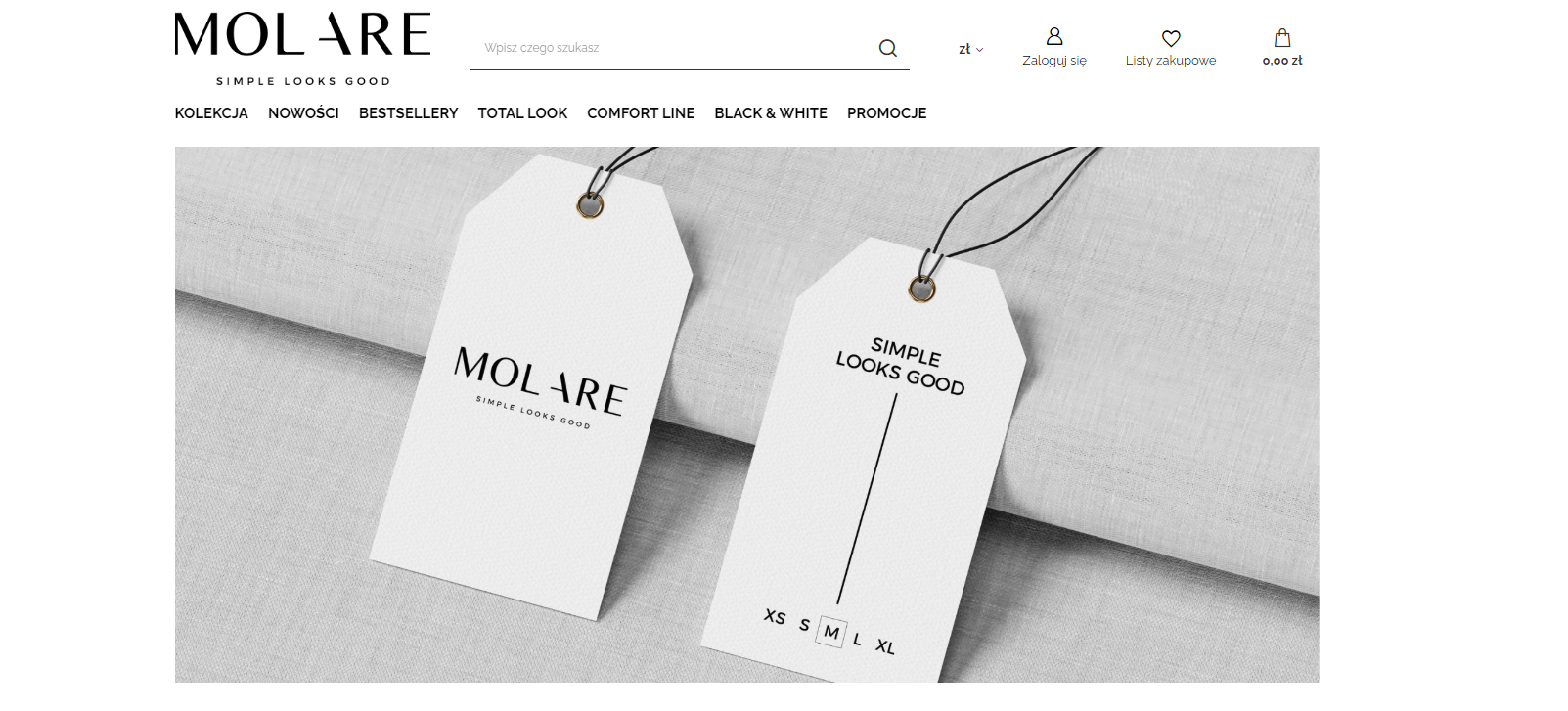Open the KOLEKCJA menu
Image resolution: width=1568 pixels, height=711 pixels.
coord(211,113)
